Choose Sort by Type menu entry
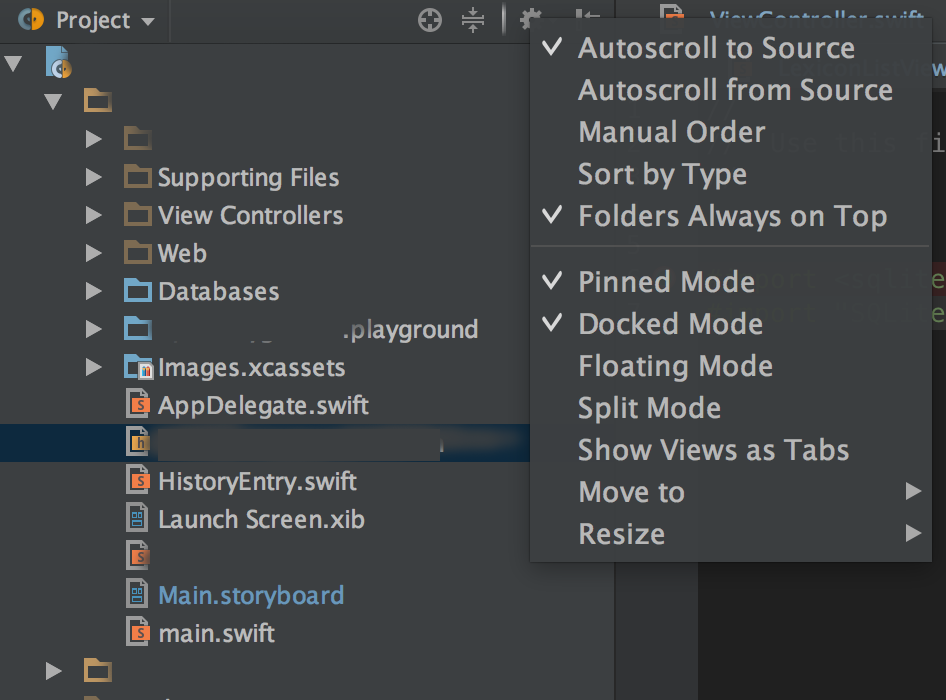Screen dimensions: 946x700 click(662, 174)
